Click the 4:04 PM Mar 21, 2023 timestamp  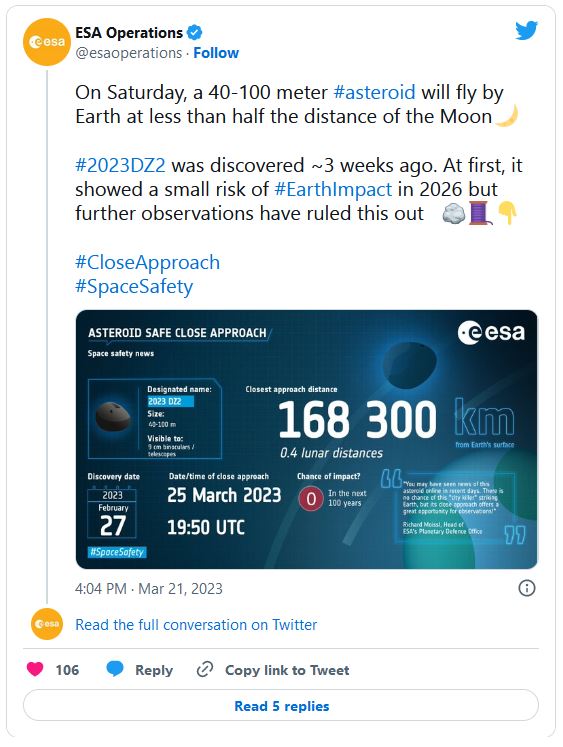click(x=149, y=589)
